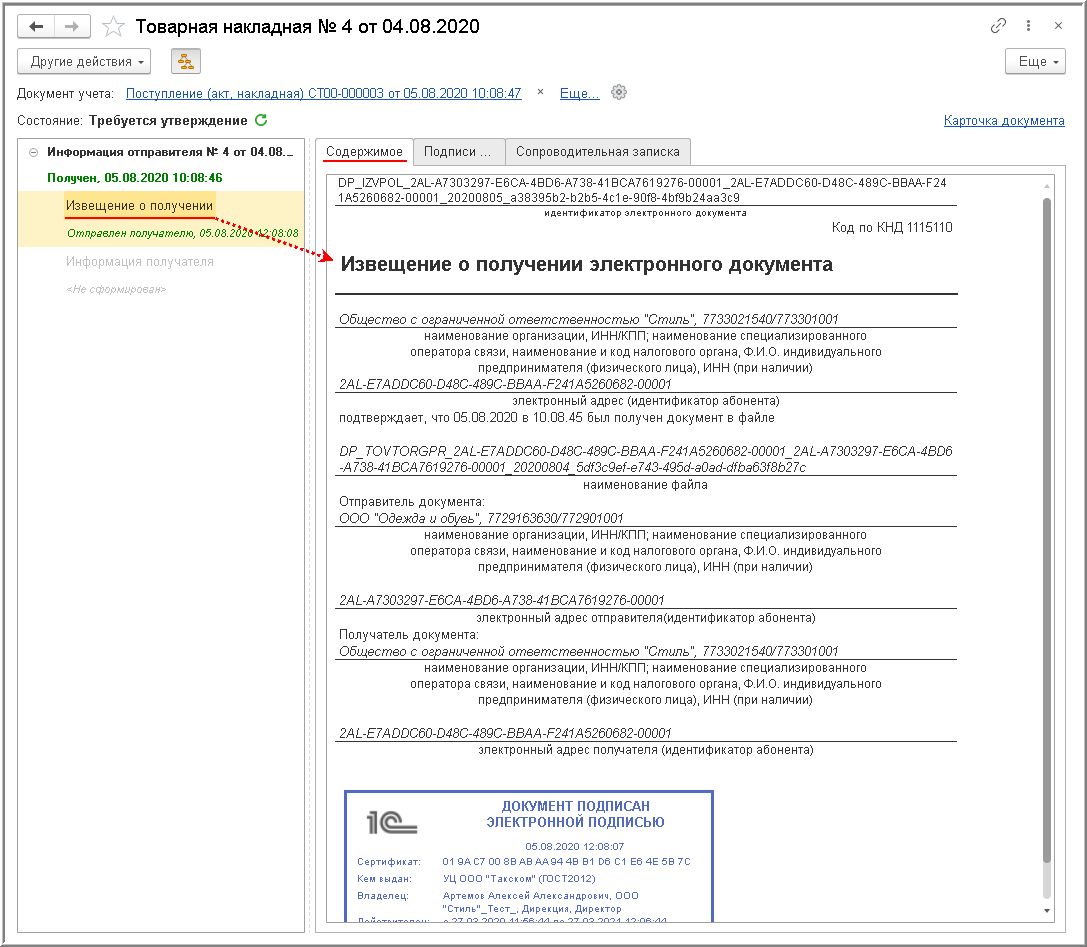Remove linked accounting document with the x icon
The width and height of the screenshot is (1087, 947).
541,92
